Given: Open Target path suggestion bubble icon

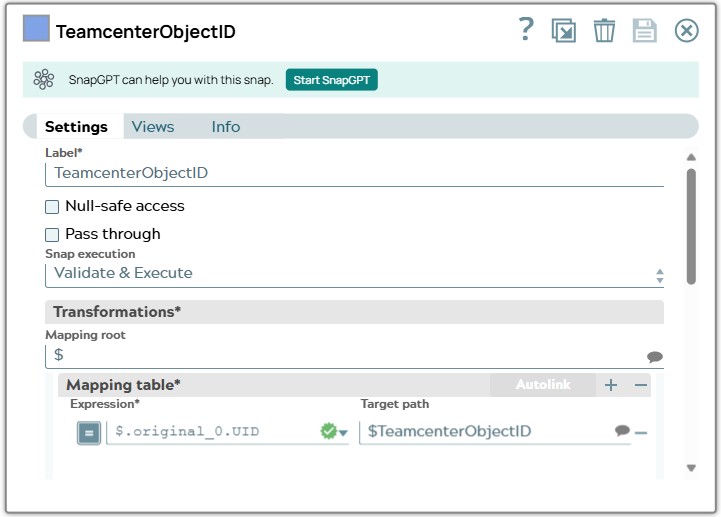Looking at the screenshot, I should click(x=622, y=431).
